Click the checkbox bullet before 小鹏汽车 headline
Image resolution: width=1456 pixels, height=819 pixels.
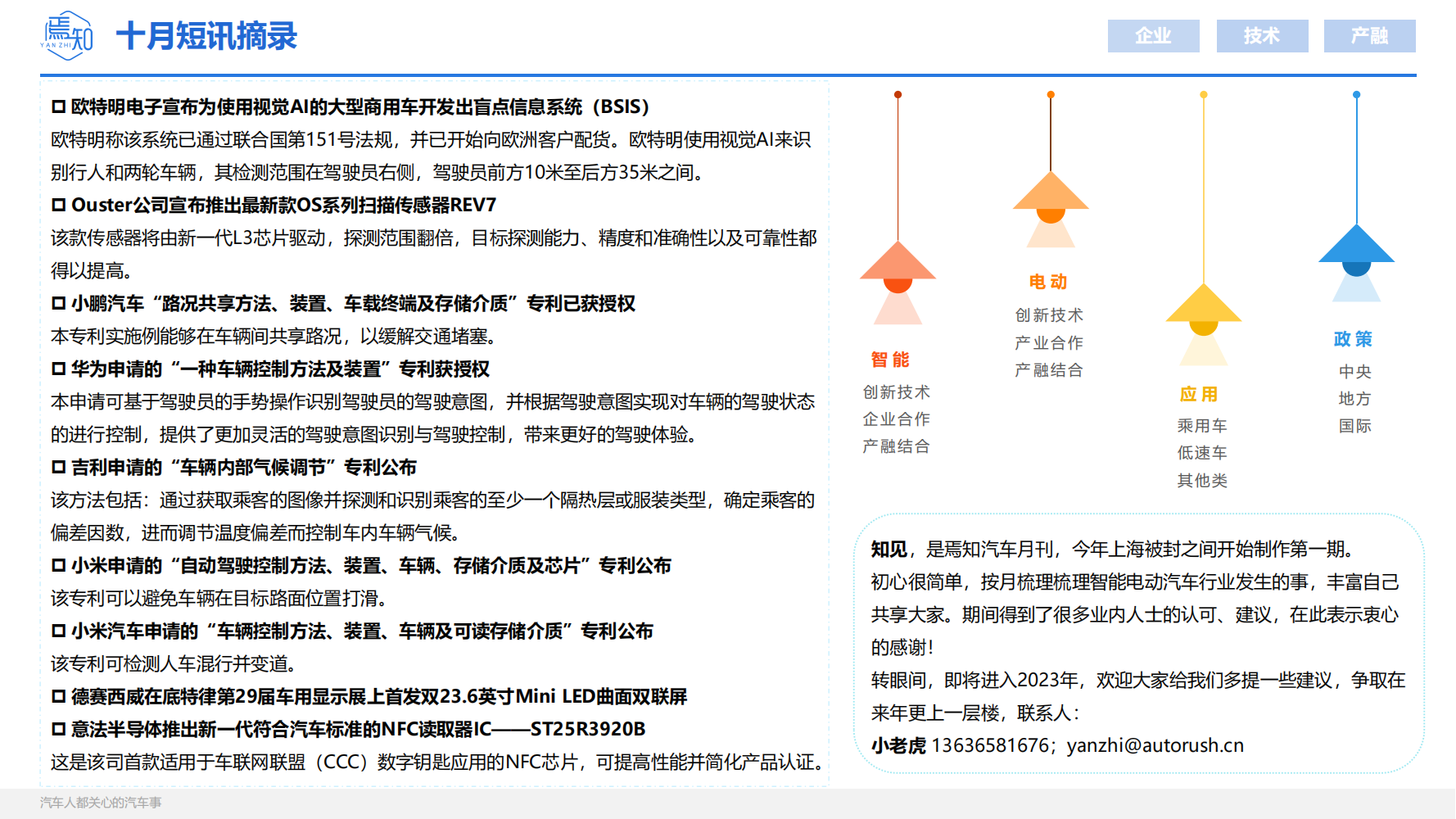point(58,303)
